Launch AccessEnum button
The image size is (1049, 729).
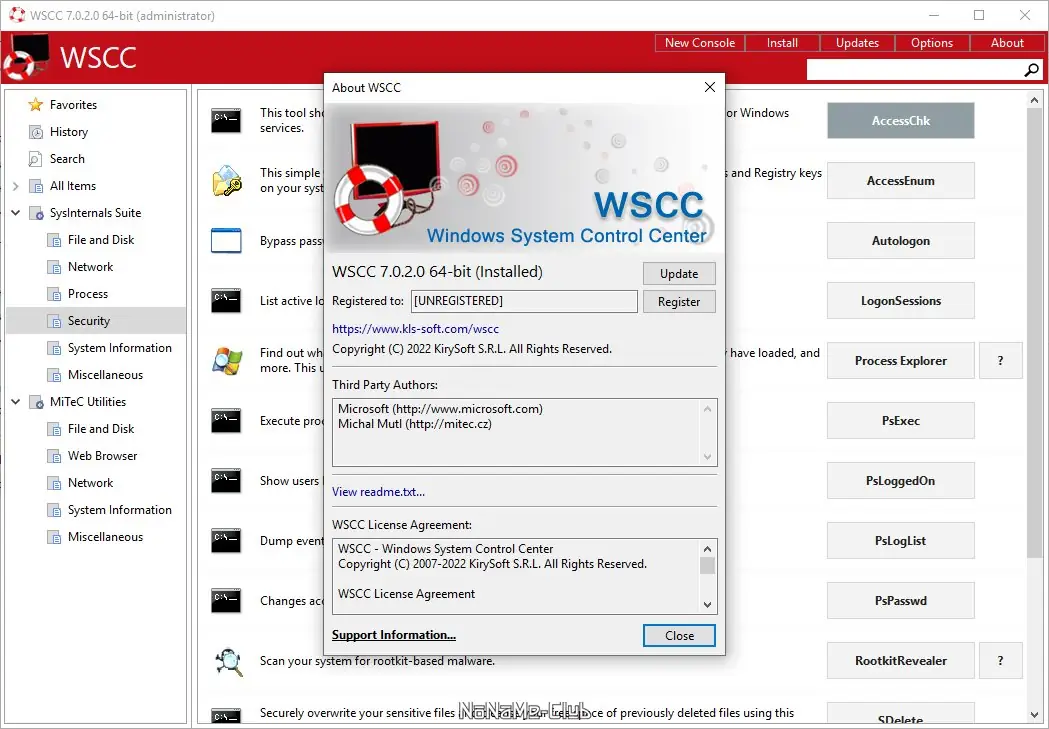click(x=900, y=181)
